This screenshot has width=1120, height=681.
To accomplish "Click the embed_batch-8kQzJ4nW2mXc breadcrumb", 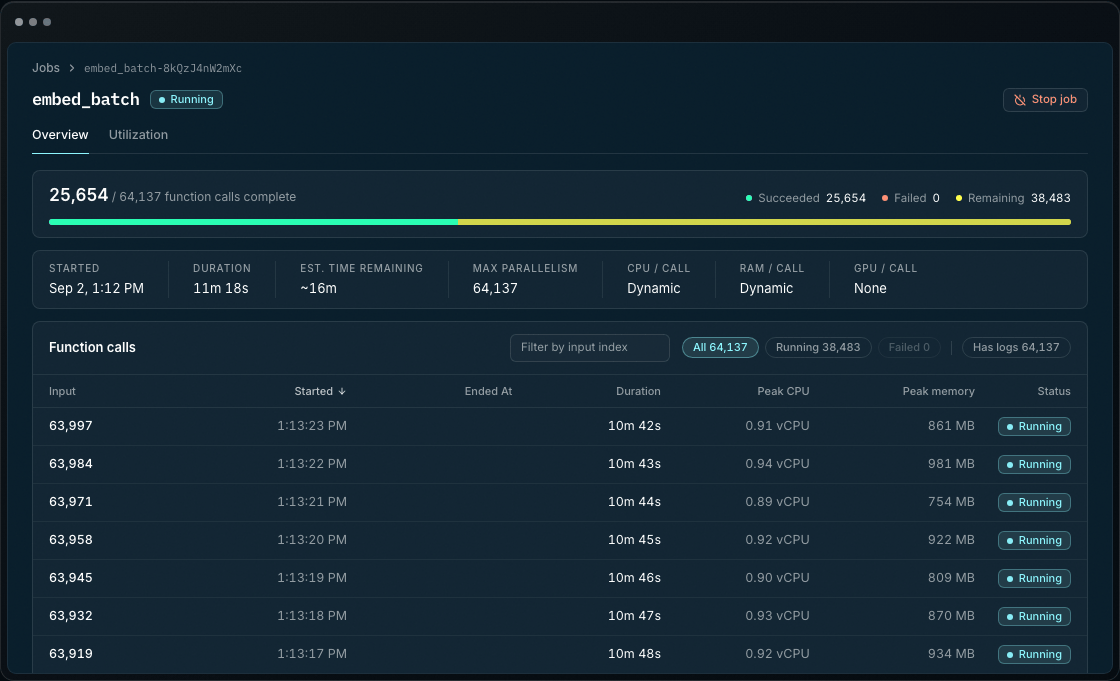I will tap(163, 69).
